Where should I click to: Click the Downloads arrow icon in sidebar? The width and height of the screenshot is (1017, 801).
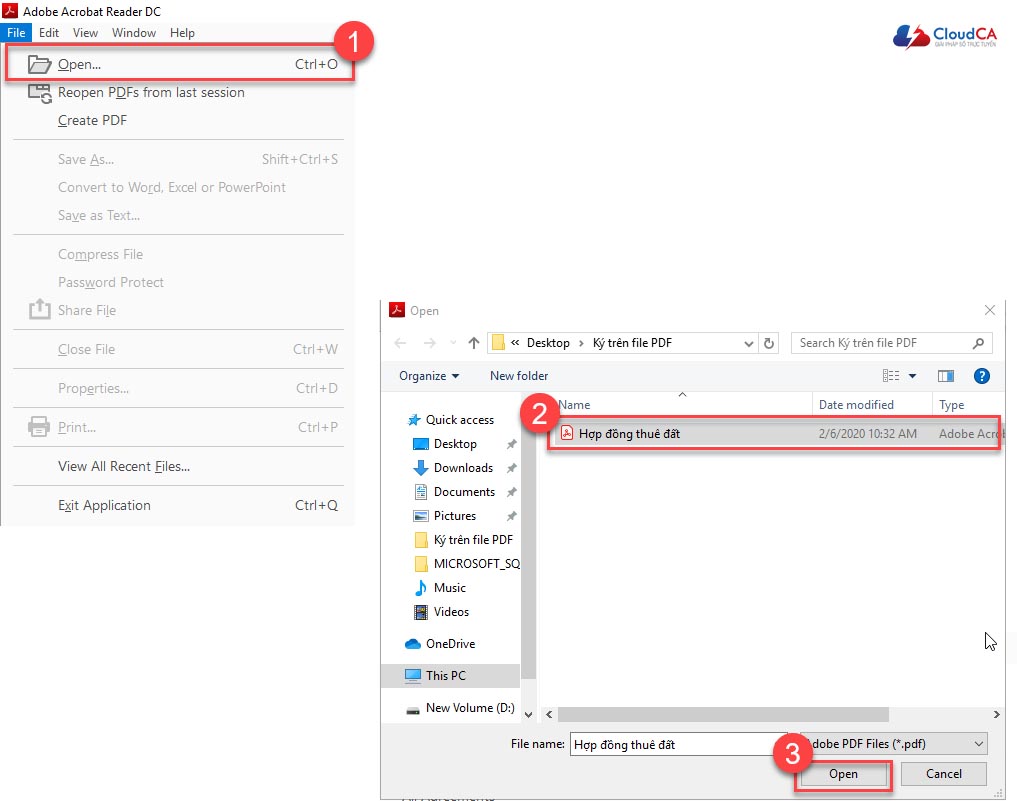(421, 468)
